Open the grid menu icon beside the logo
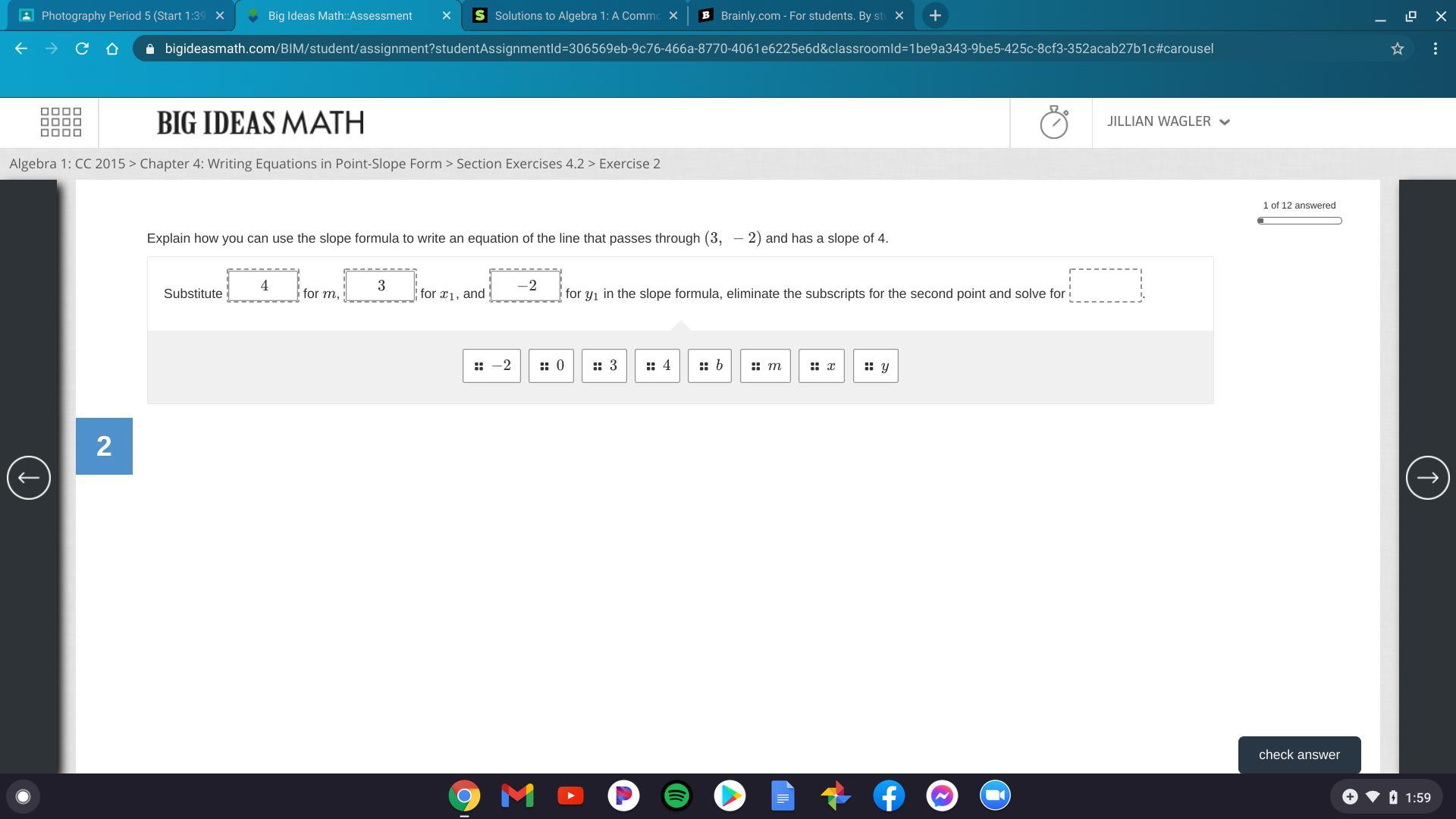This screenshot has height=819, width=1456. click(61, 122)
